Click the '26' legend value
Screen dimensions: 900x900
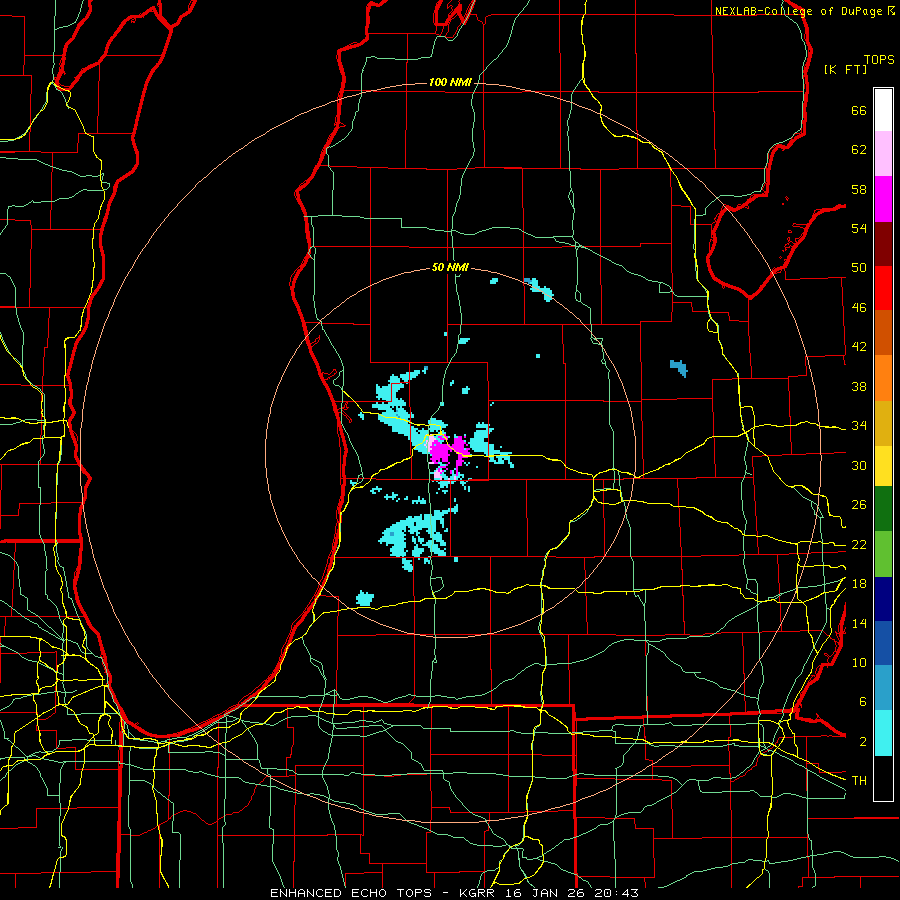[859, 505]
